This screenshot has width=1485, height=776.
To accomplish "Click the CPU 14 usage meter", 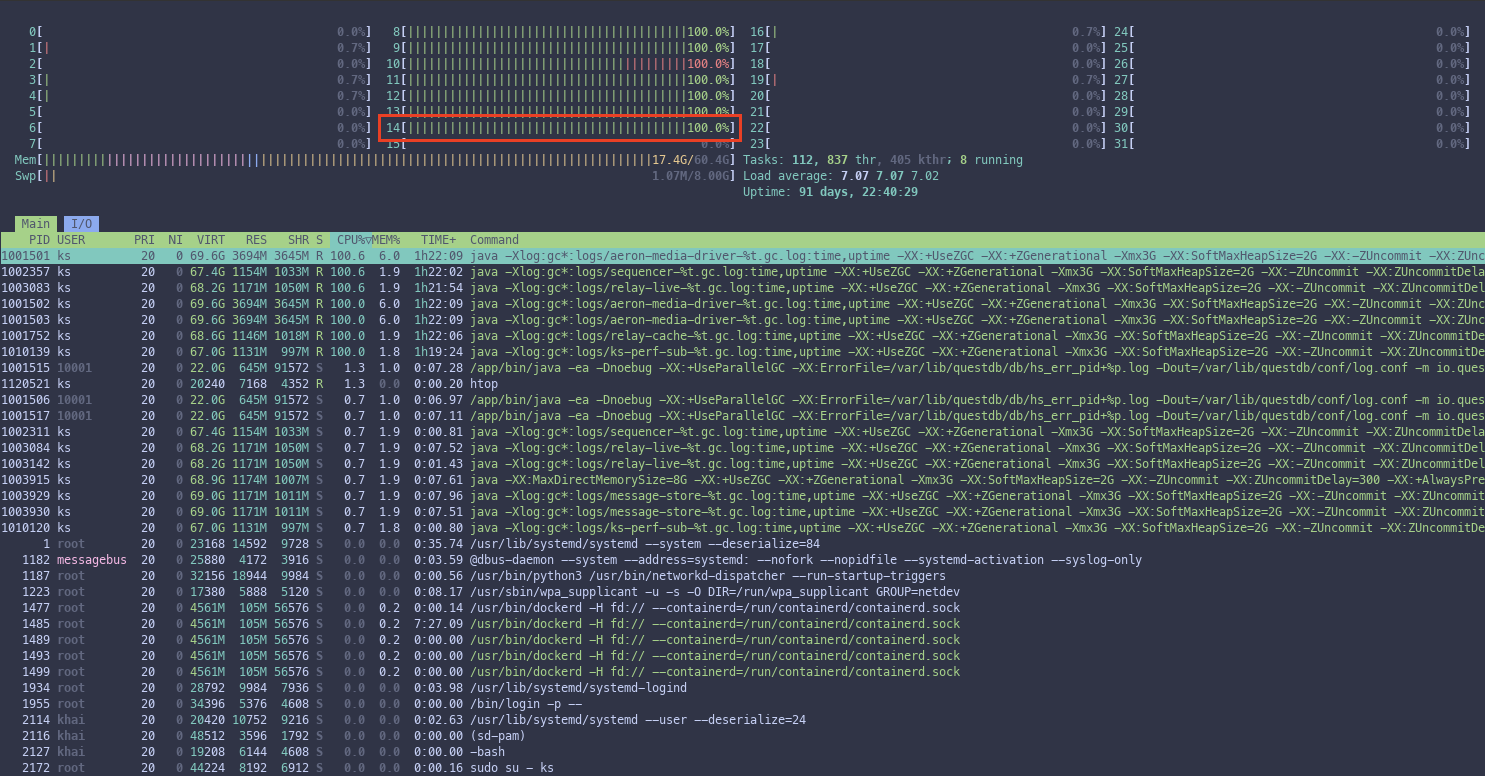I will (x=560, y=128).
